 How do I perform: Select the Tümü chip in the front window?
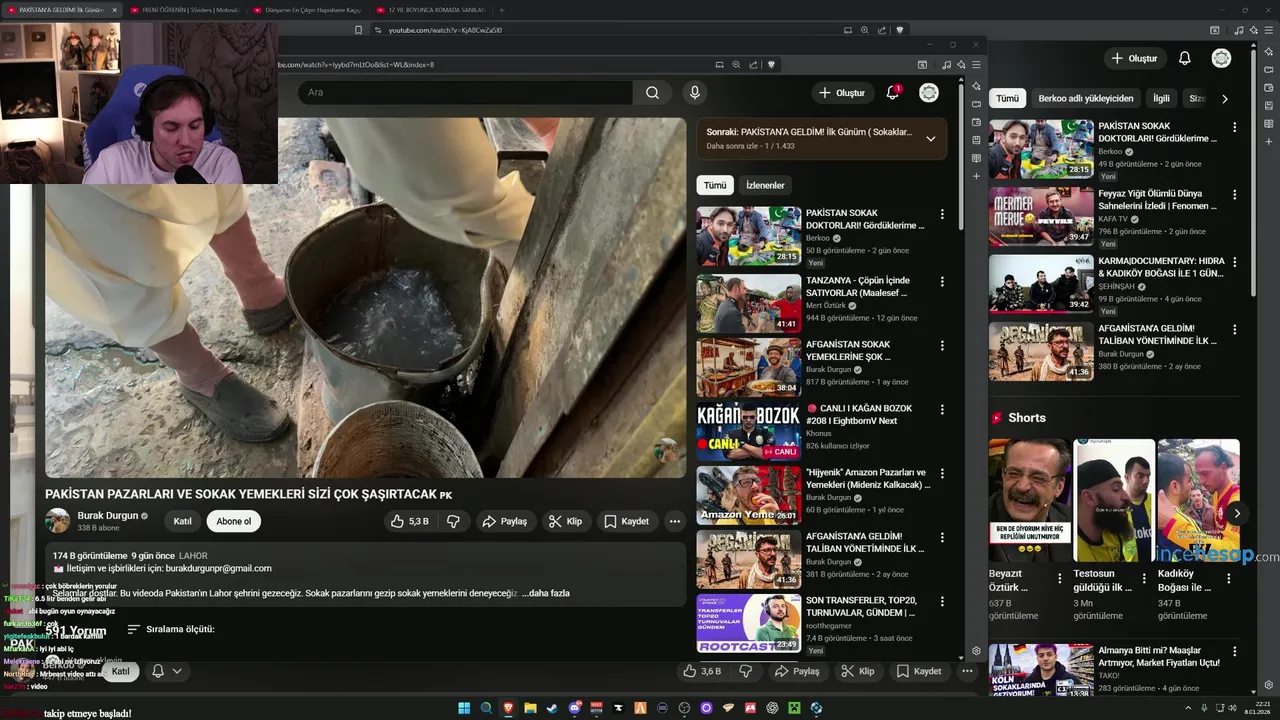[x=715, y=185]
